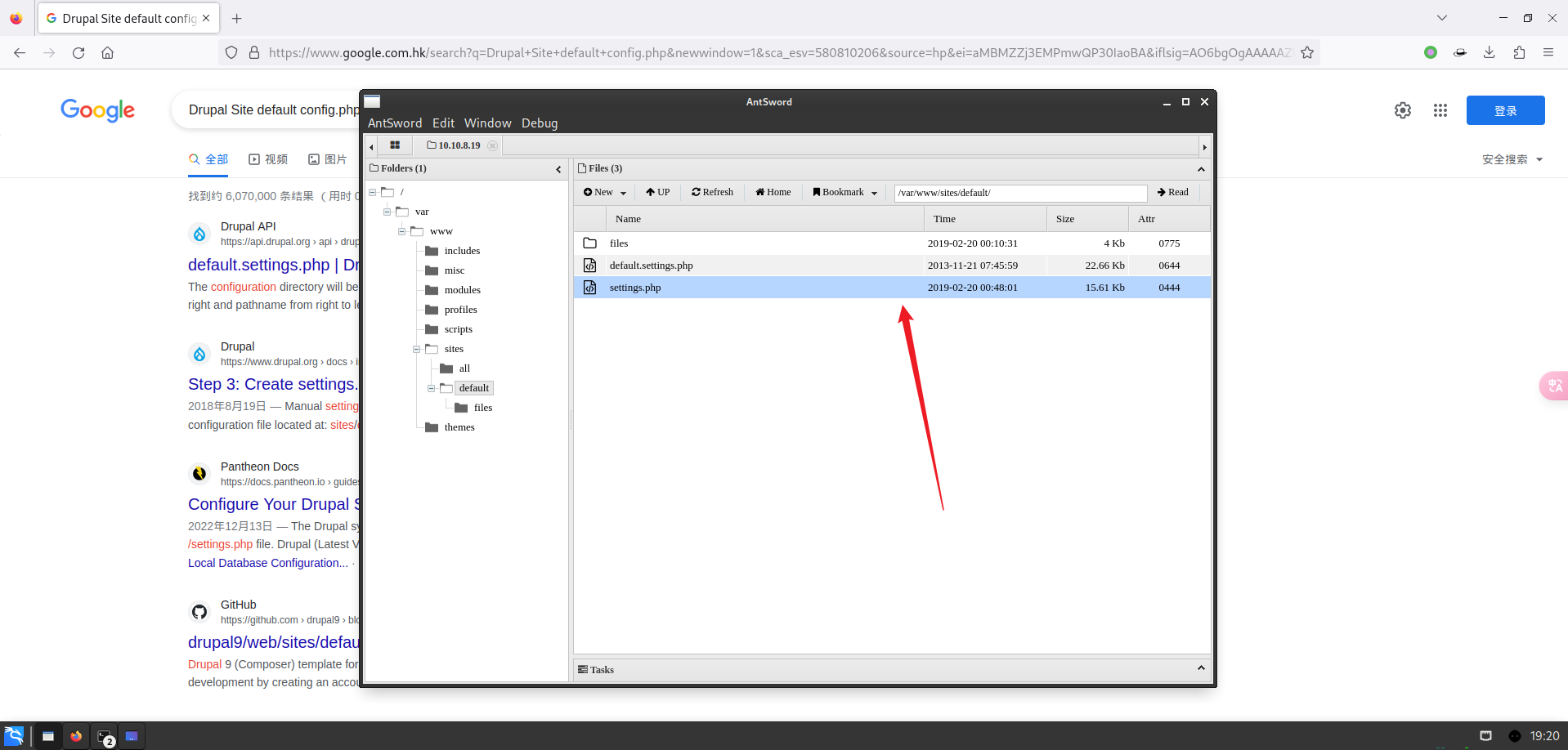This screenshot has width=1568, height=750.
Task: Close the 10.10.8.19 tab
Action: click(x=492, y=145)
